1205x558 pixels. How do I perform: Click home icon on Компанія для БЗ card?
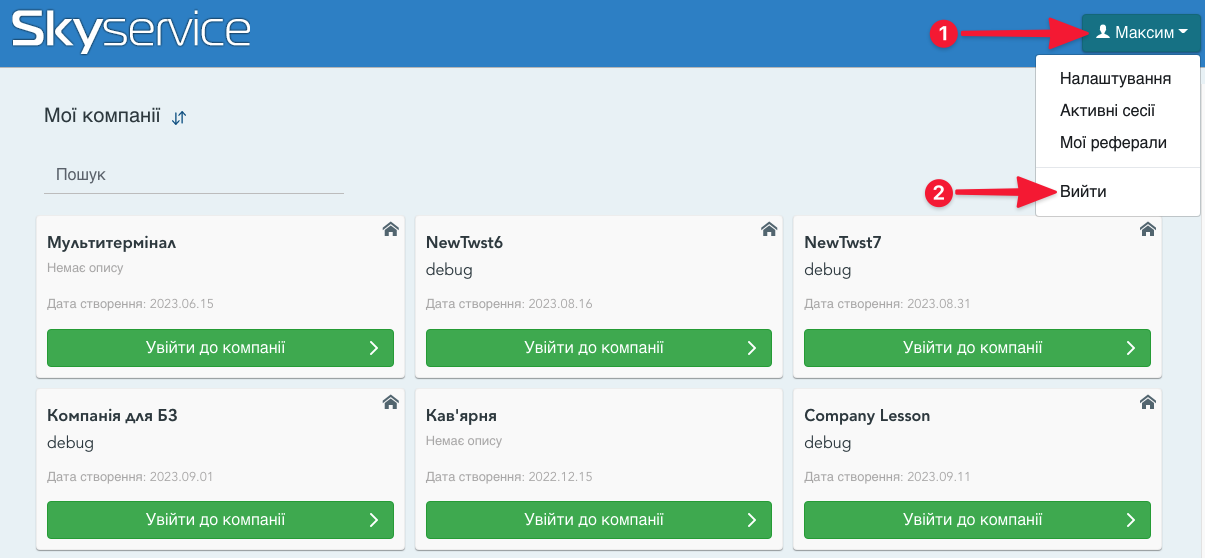coord(391,402)
